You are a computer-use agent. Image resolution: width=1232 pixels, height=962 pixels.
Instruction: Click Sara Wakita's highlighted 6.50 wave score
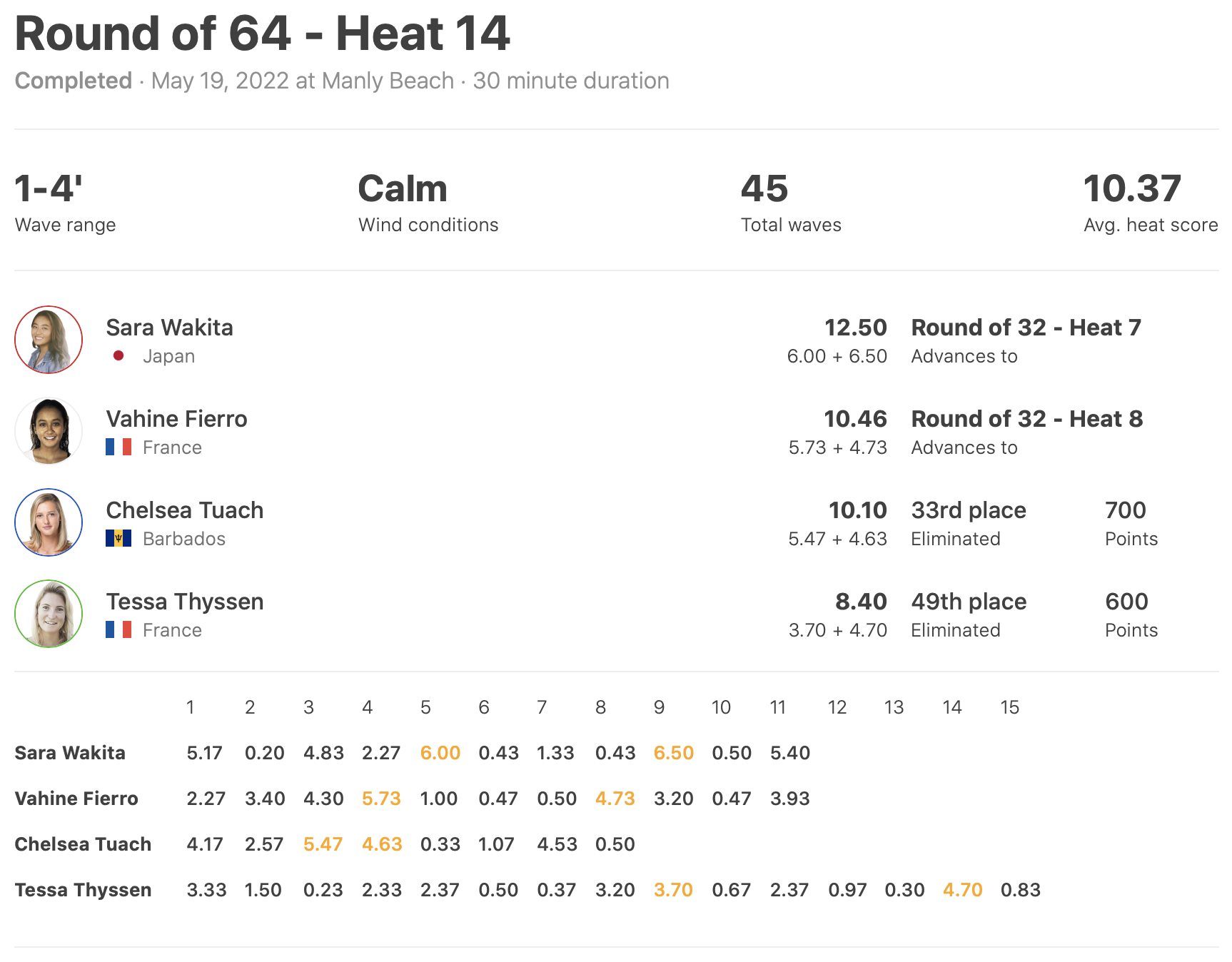click(x=673, y=753)
